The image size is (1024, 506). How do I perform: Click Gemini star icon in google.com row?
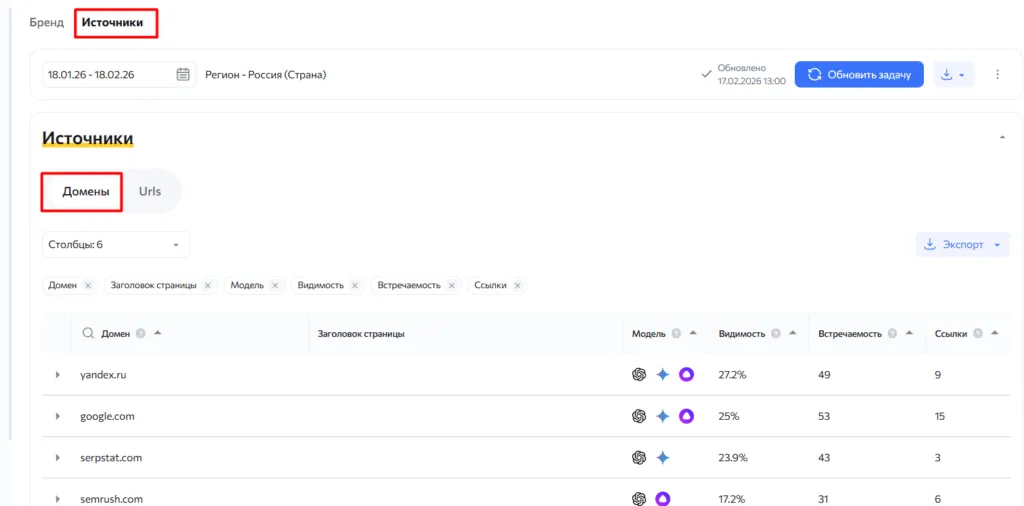[x=663, y=417]
